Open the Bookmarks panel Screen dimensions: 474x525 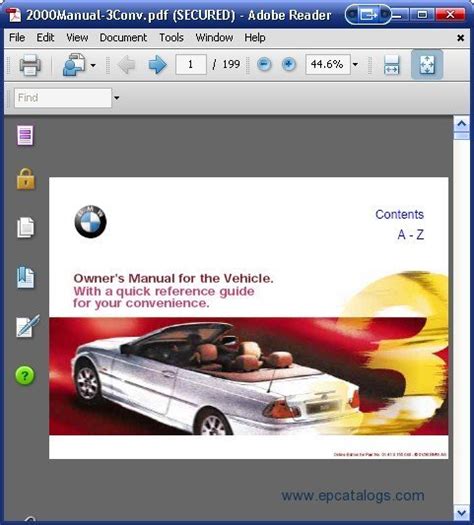(x=26, y=277)
